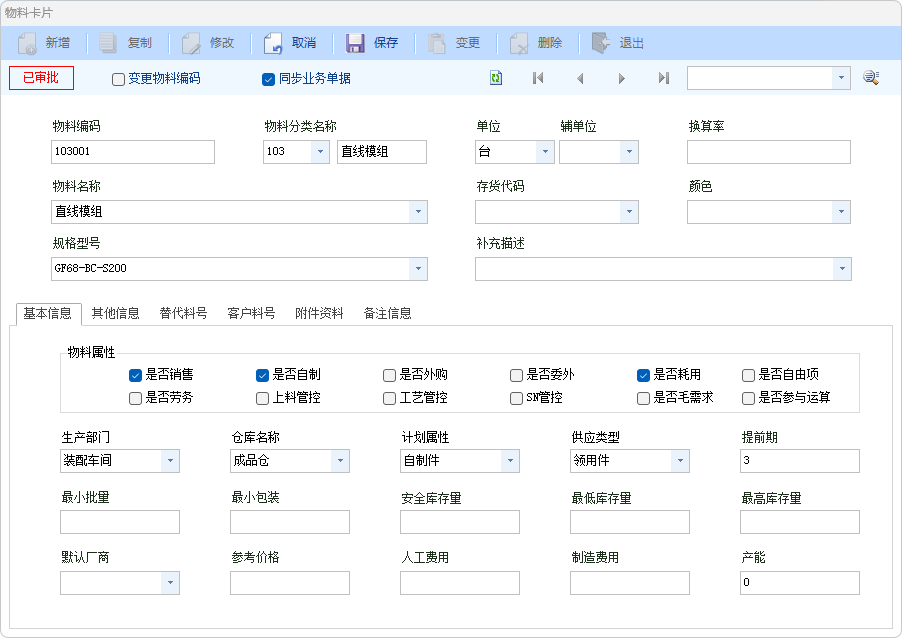The height and width of the screenshot is (638, 902).
Task: Enable 是否自由项 checkbox
Action: [748, 375]
